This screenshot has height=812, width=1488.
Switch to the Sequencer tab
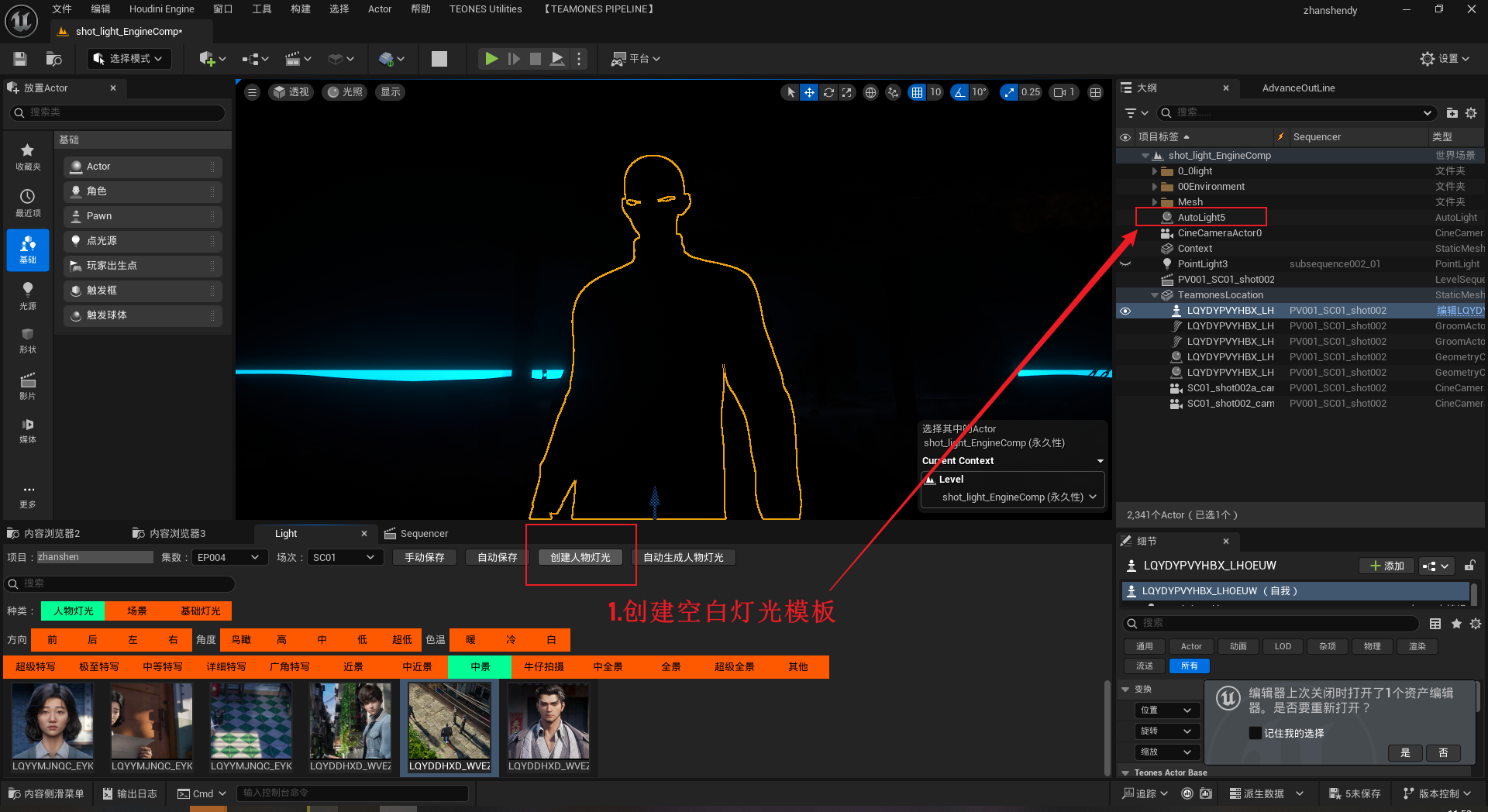pos(423,533)
